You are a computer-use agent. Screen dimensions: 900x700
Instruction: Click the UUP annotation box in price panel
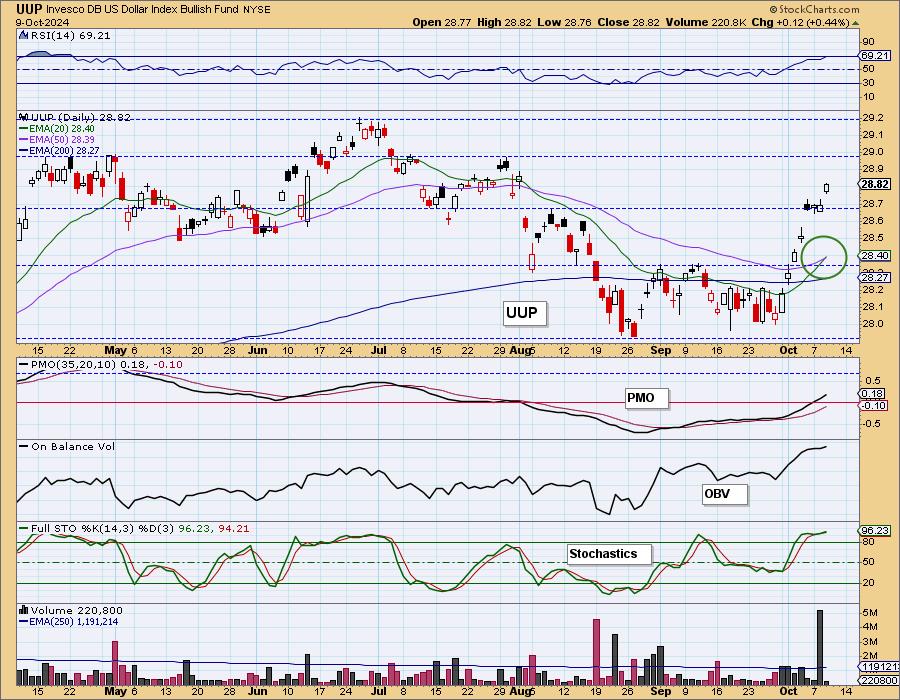(524, 313)
